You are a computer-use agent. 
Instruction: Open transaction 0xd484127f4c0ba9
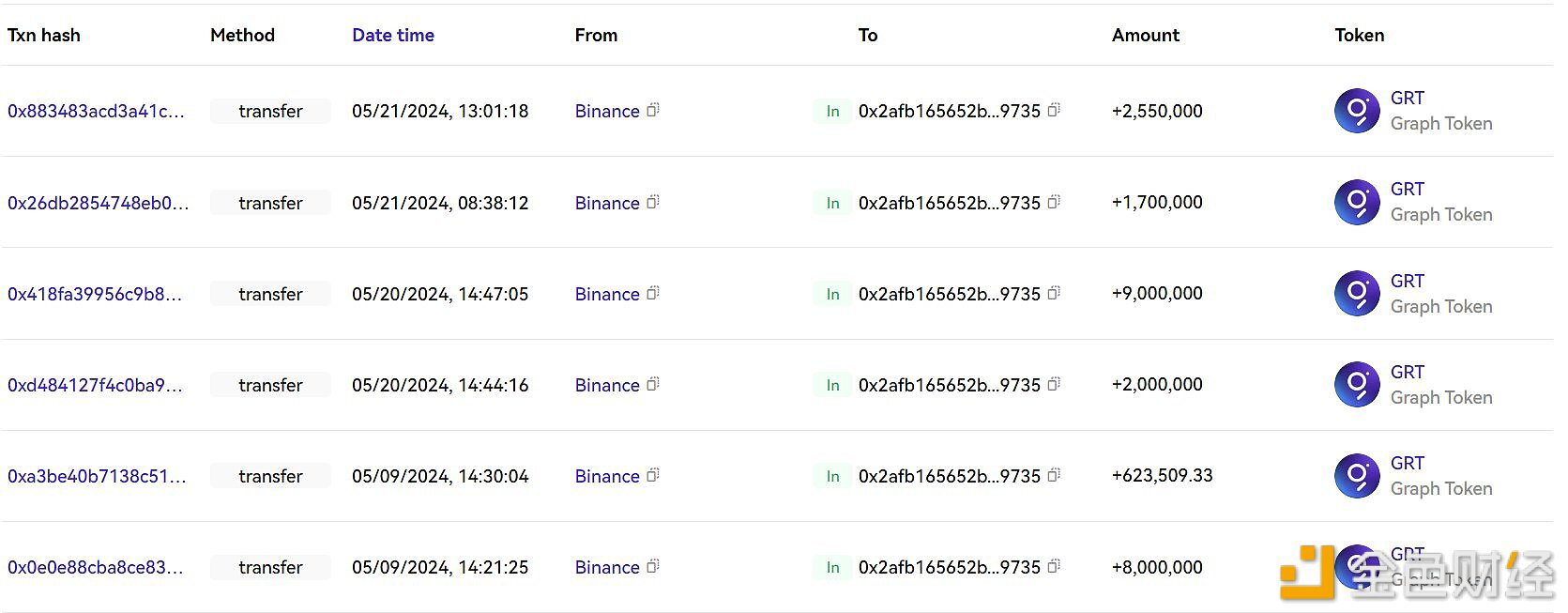[95, 385]
